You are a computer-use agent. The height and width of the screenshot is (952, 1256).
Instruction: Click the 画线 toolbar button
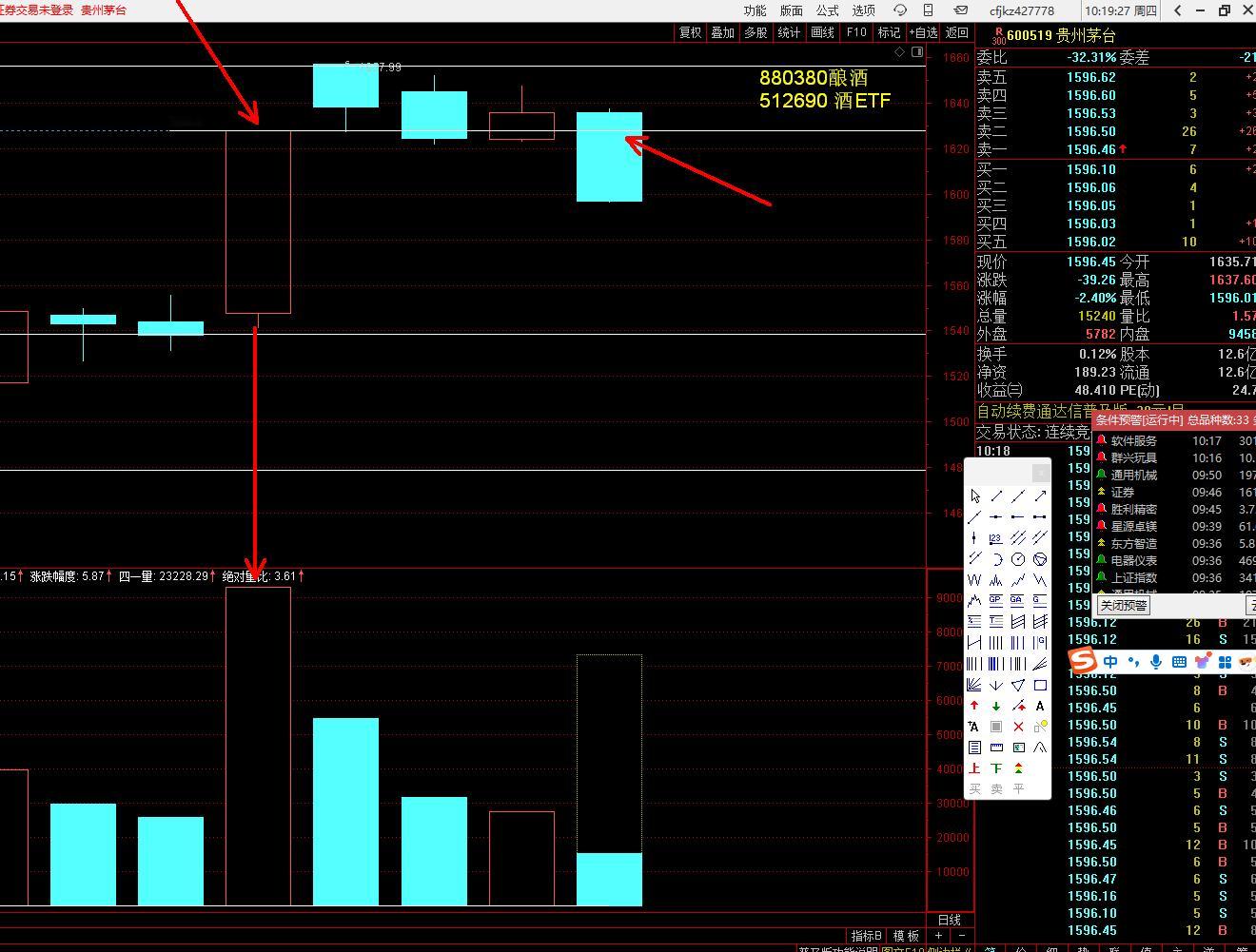point(823,32)
